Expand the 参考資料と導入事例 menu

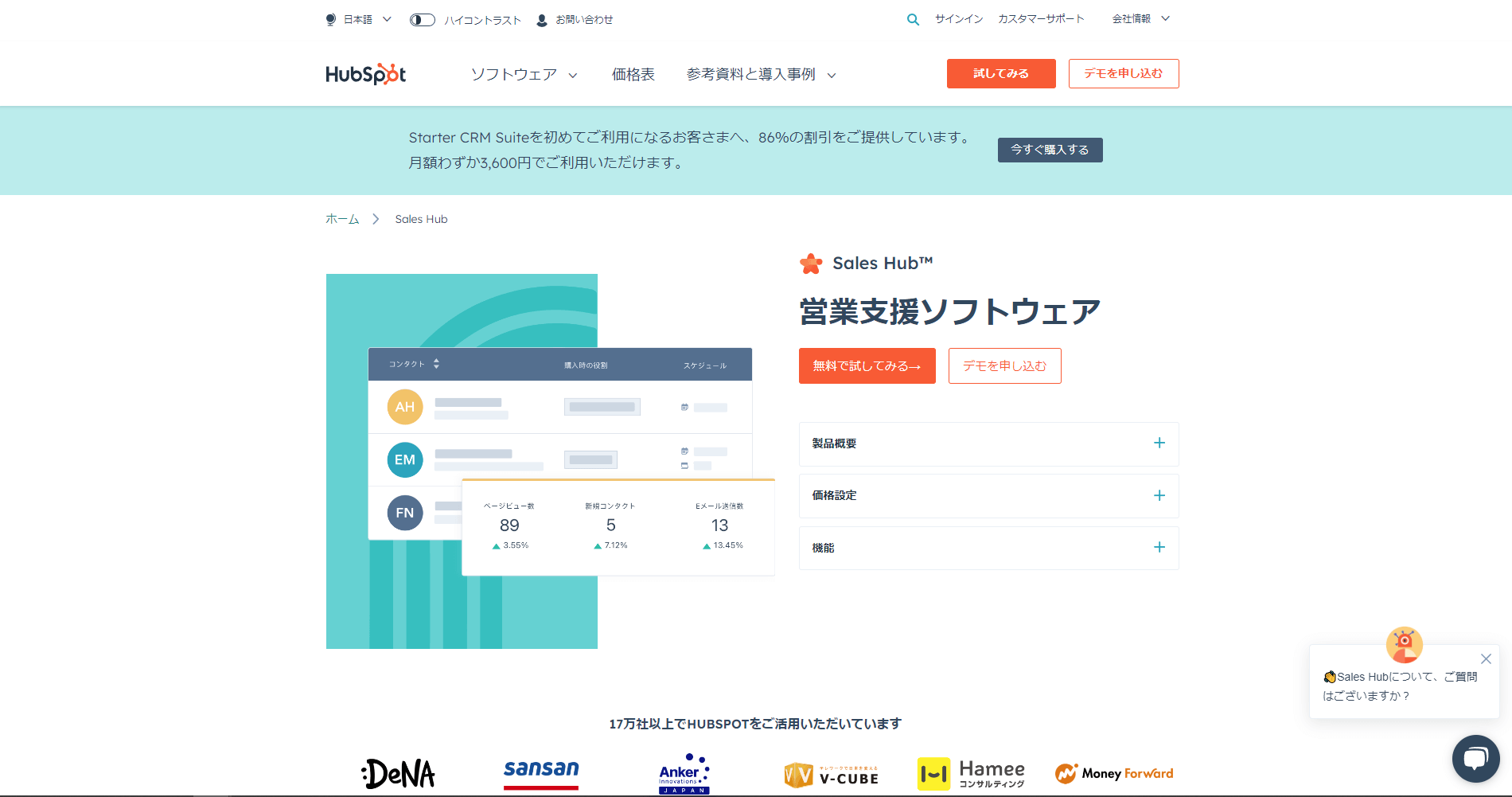(x=762, y=75)
